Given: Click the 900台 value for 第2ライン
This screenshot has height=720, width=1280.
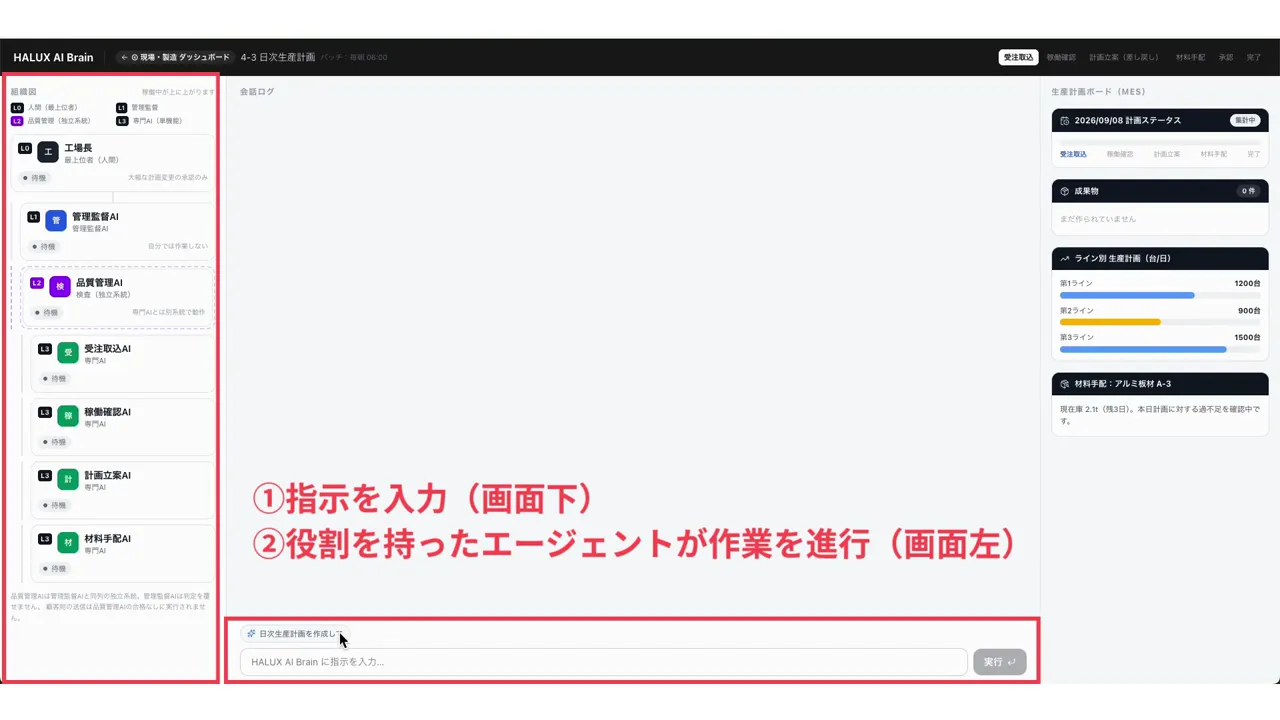Looking at the screenshot, I should 1249,311.
